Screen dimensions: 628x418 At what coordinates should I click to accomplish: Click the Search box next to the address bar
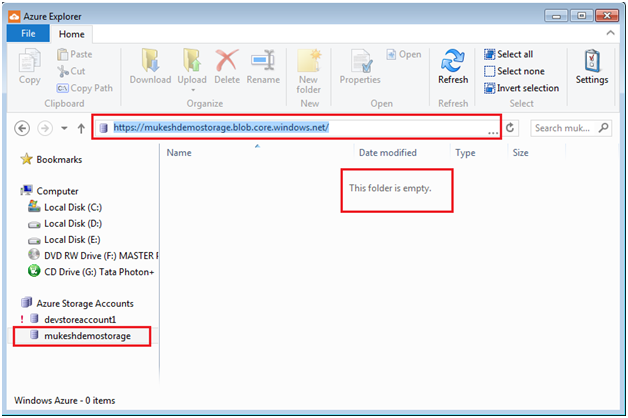[571, 128]
